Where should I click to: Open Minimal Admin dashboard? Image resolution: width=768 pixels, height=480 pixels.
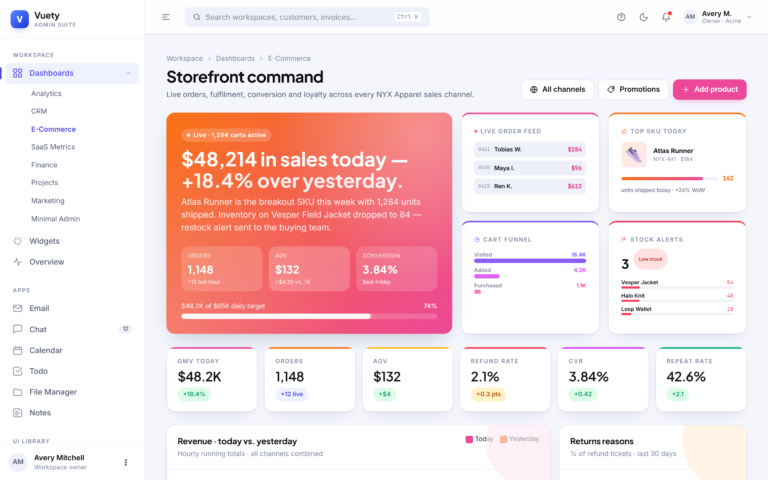55,219
